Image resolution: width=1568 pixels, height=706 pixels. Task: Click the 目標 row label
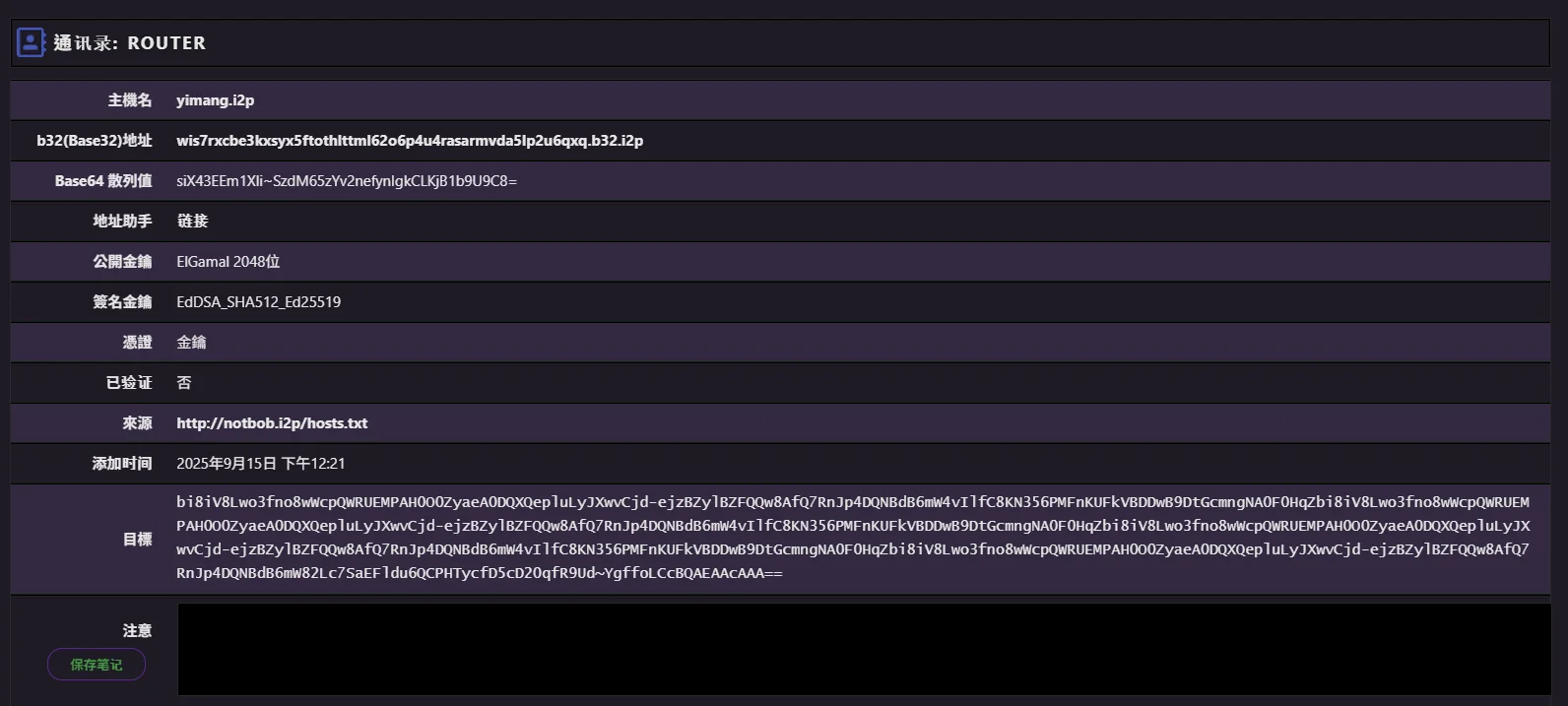pos(137,539)
